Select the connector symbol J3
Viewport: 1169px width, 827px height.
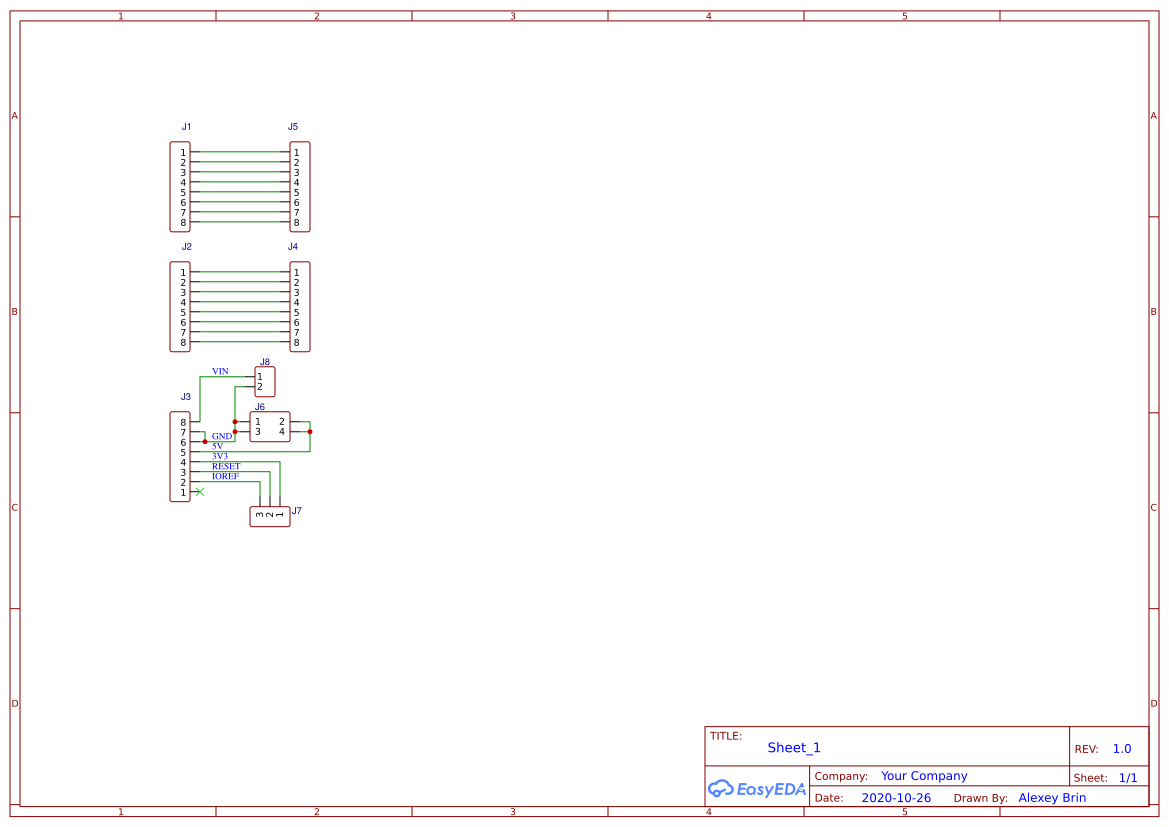180,456
